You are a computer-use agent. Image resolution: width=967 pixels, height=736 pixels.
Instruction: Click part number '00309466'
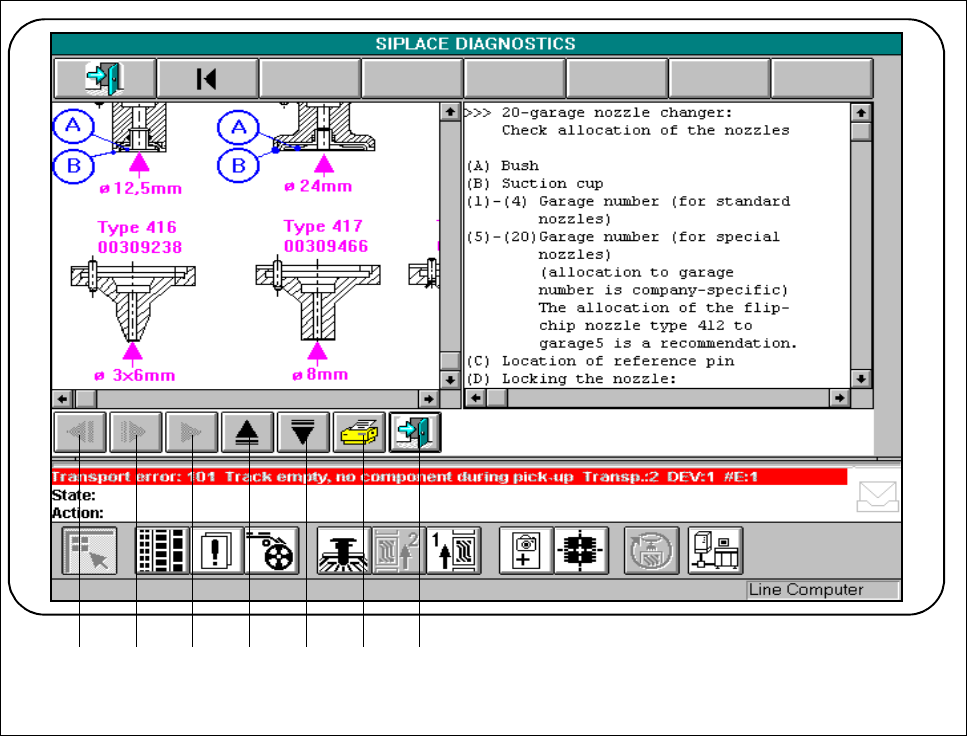[326, 246]
